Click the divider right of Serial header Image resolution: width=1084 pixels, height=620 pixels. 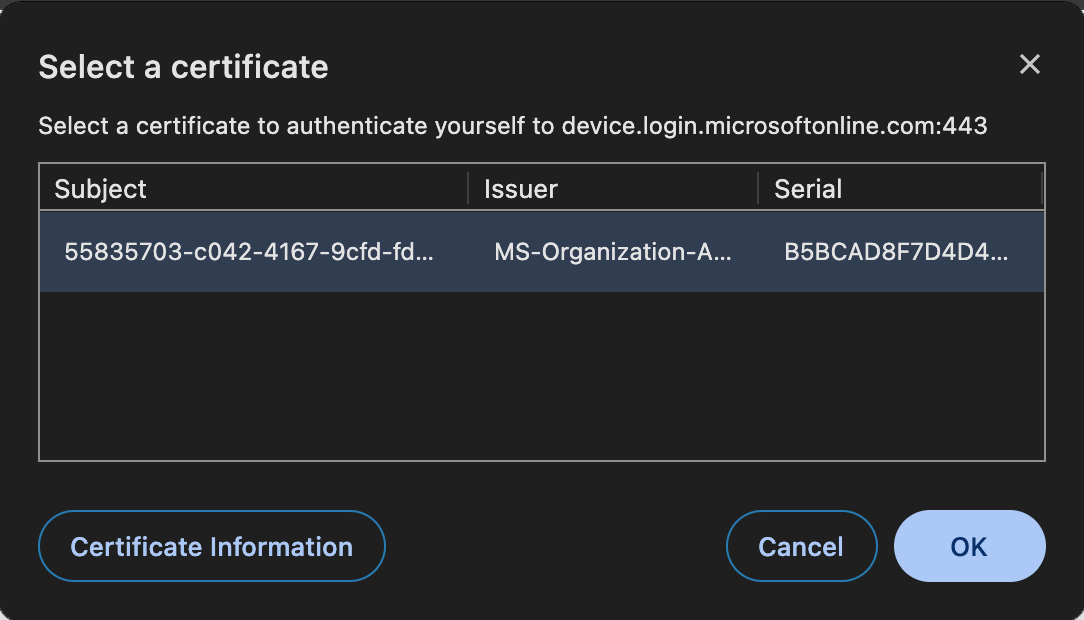point(1042,189)
